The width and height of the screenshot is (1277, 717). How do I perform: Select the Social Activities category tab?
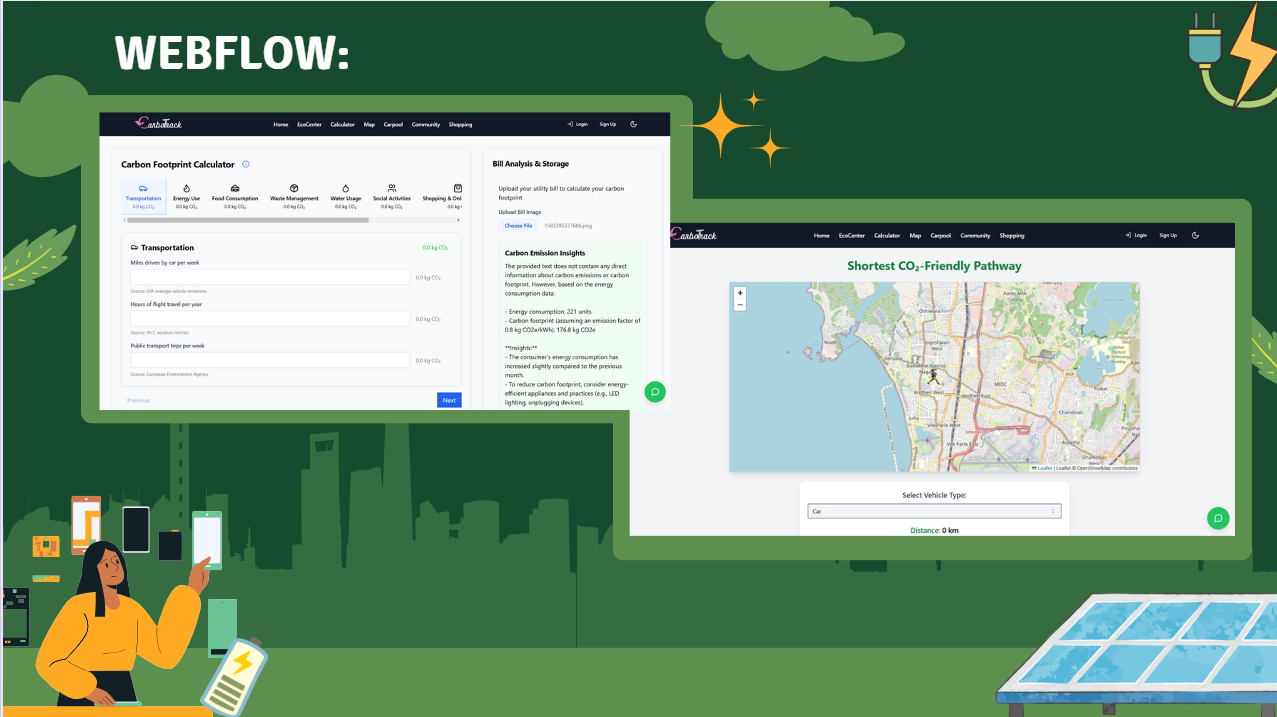[392, 197]
